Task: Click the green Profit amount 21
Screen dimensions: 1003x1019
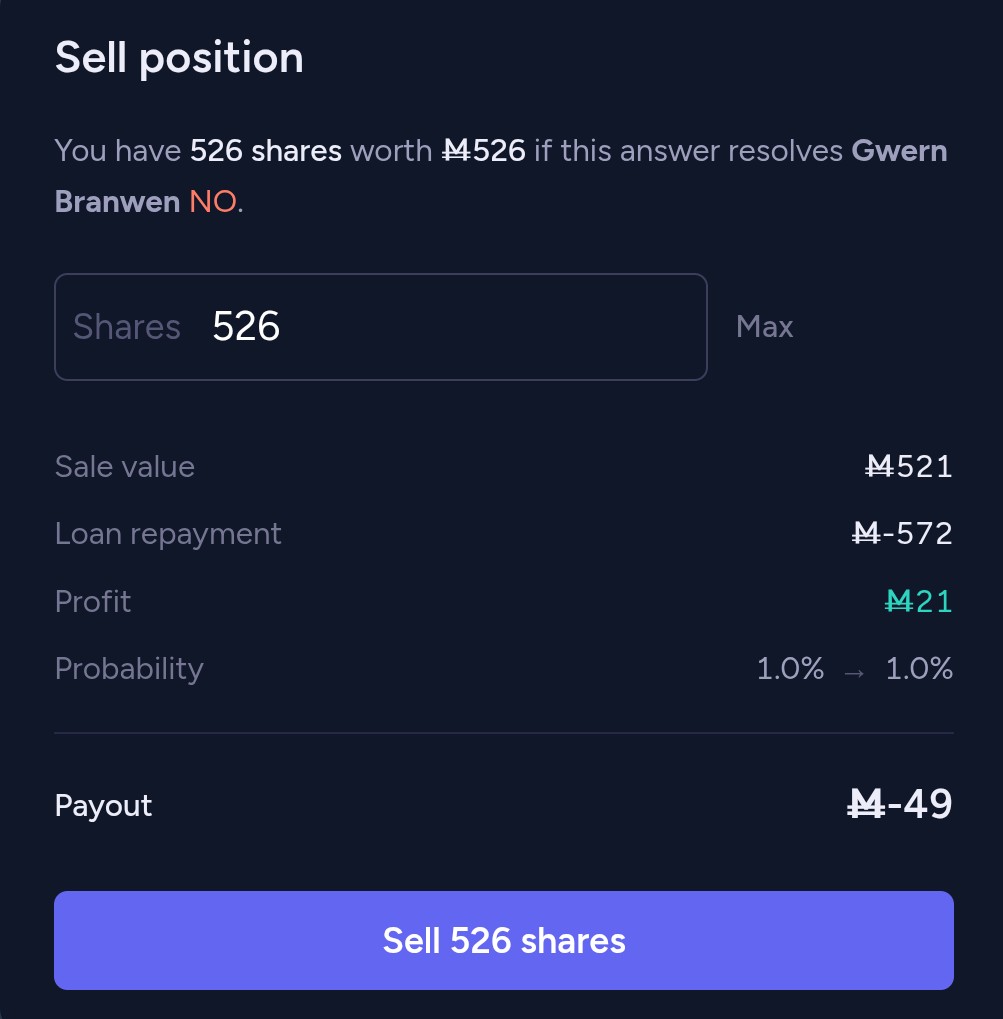Action: [x=934, y=602]
